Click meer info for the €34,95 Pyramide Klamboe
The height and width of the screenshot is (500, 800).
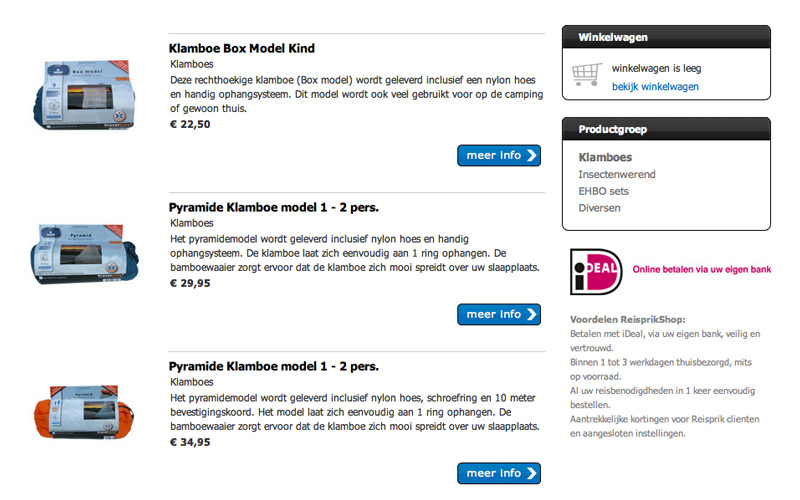pyautogui.click(x=499, y=473)
